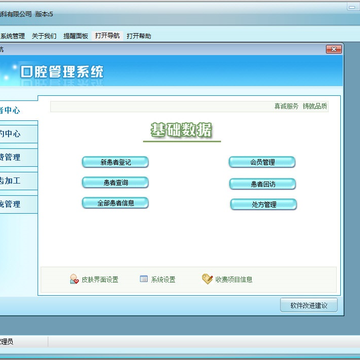Open the 收费项目信息 link text
Viewport: 360px width, 360px height.
point(233,280)
